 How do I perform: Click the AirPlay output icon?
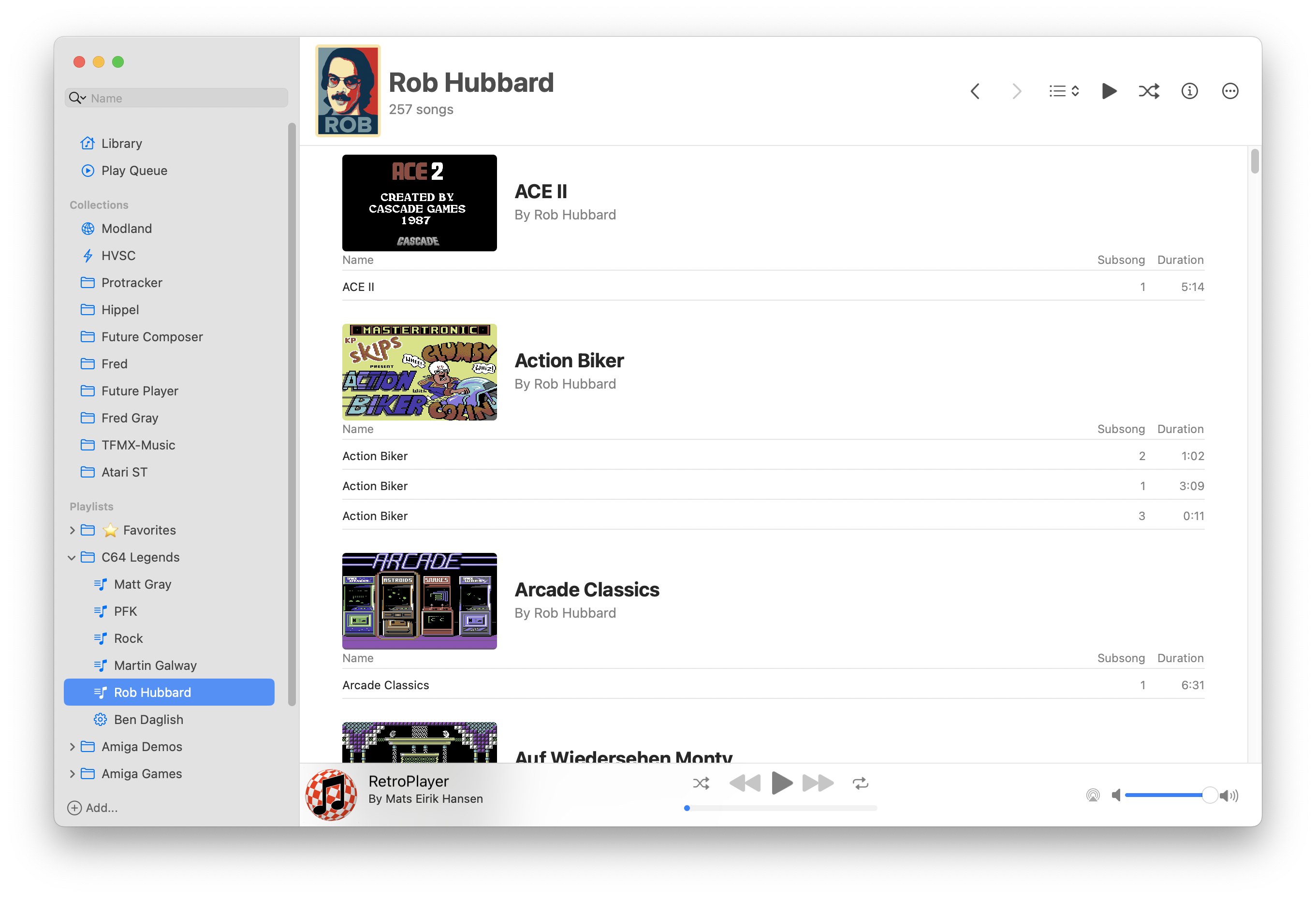click(1094, 795)
